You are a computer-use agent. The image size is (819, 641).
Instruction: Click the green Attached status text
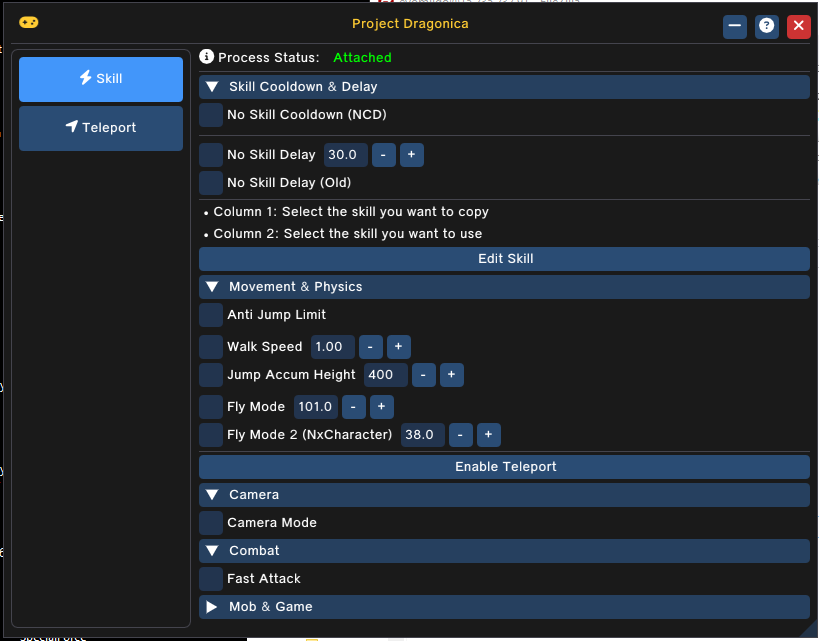click(x=362, y=57)
